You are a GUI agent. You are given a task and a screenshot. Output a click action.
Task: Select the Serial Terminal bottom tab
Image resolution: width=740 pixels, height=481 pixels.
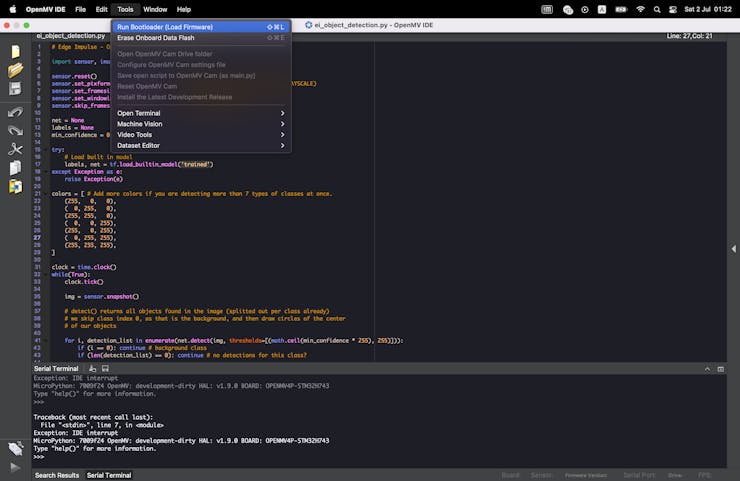tap(109, 475)
